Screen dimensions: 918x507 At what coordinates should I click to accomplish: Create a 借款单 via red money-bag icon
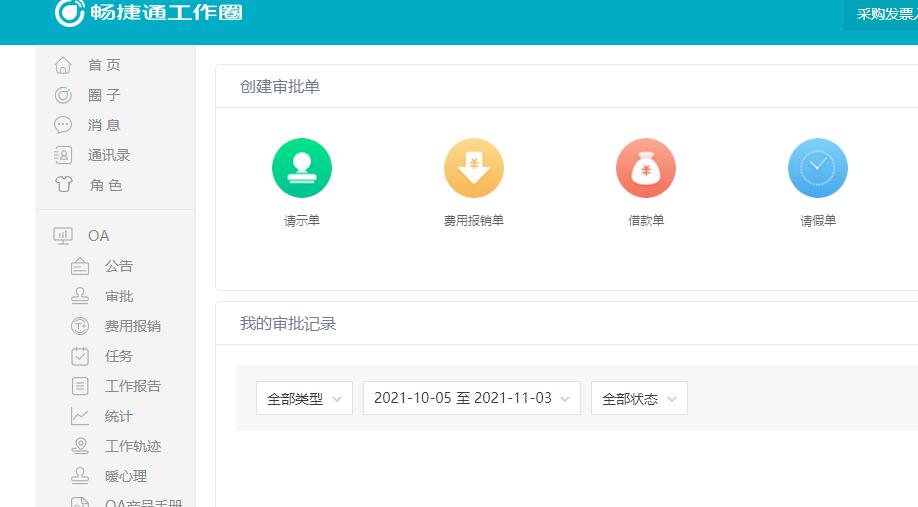(646, 168)
